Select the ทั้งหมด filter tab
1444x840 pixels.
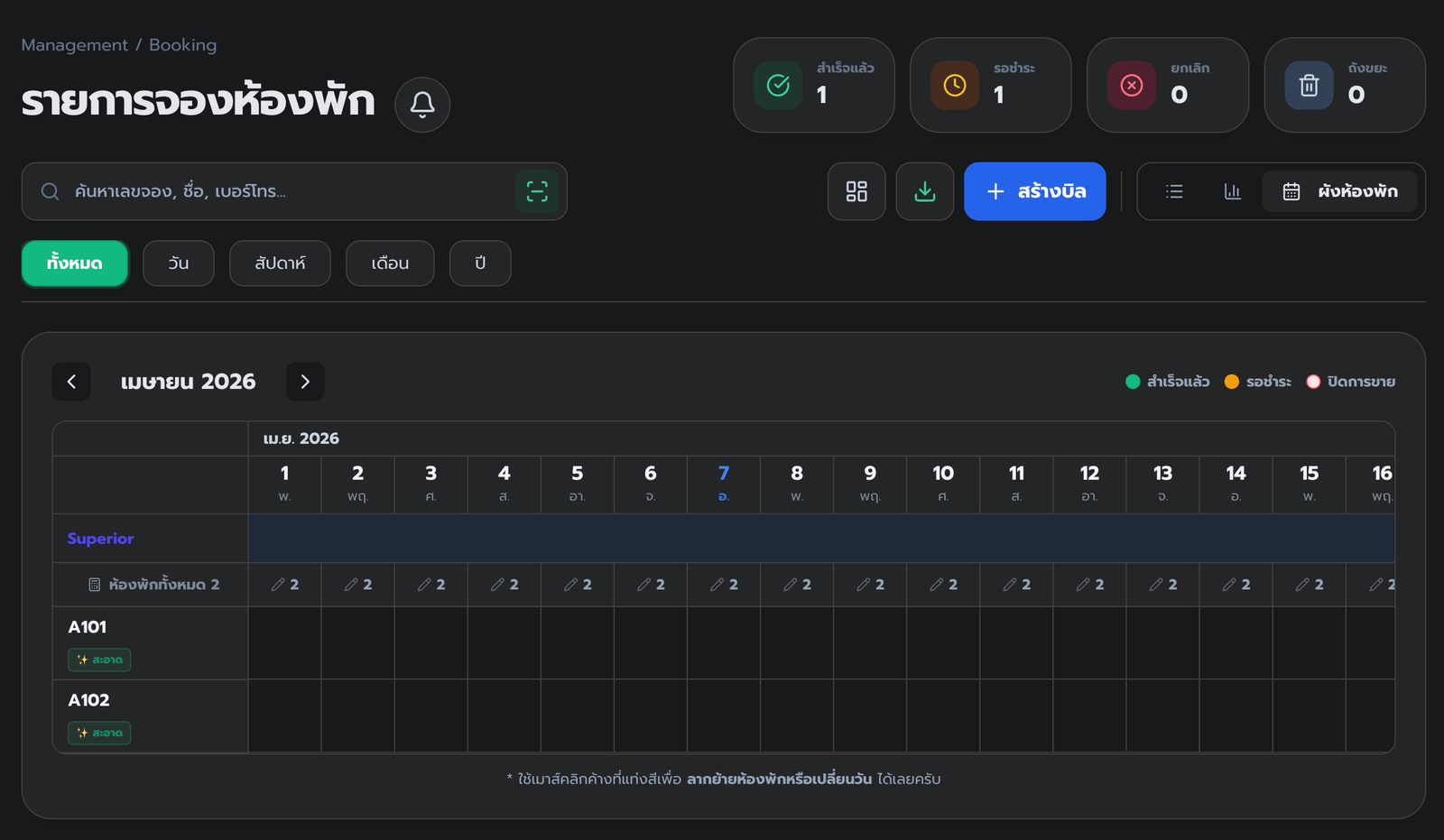click(75, 263)
